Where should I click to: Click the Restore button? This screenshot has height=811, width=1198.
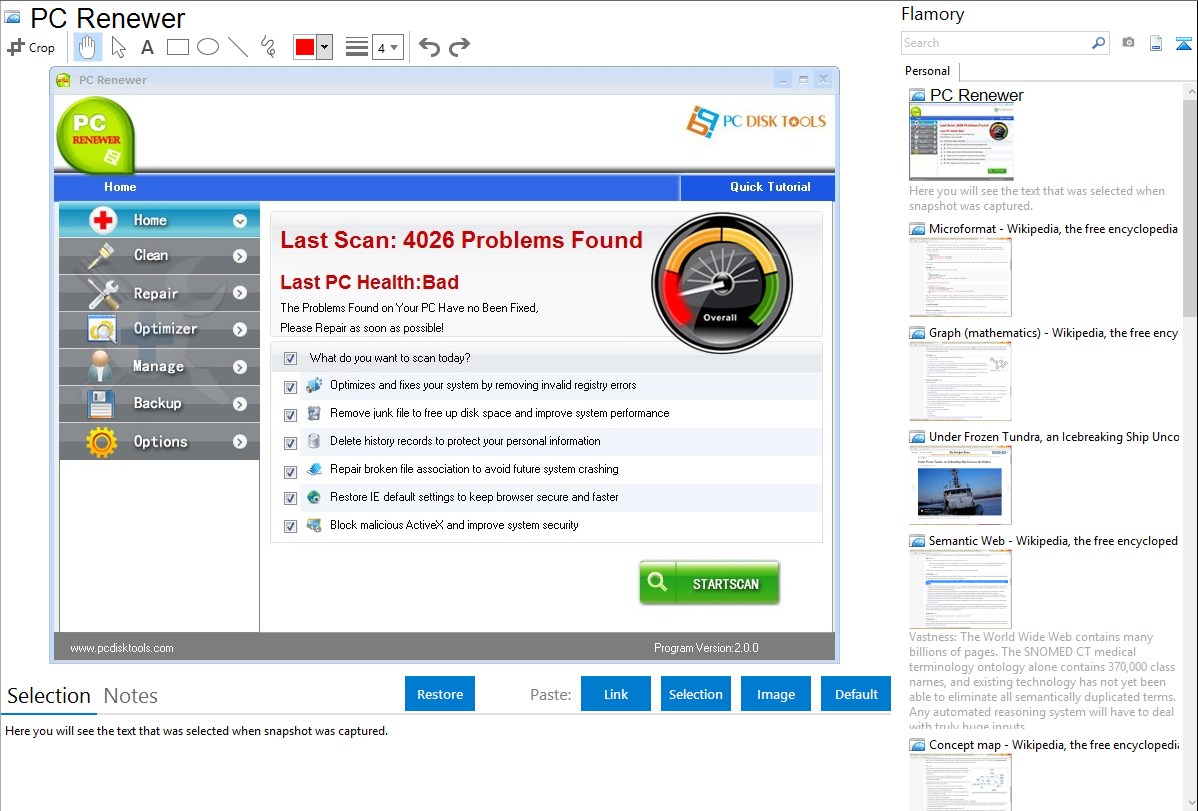[x=440, y=693]
